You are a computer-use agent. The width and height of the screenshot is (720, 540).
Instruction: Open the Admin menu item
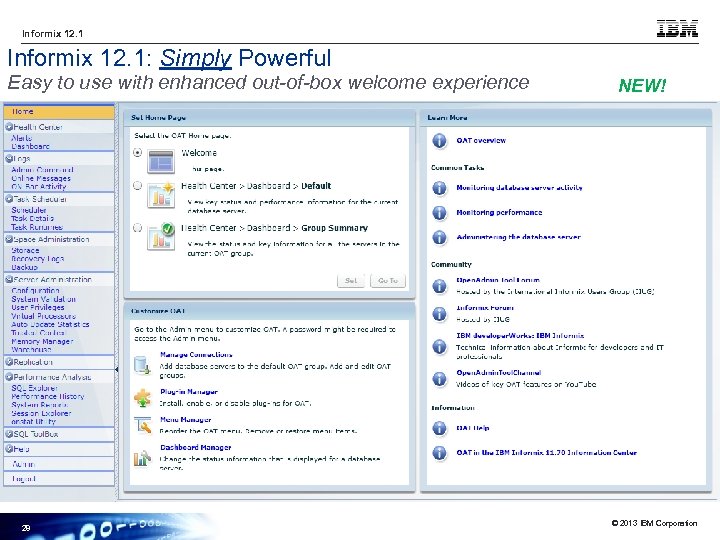point(59,464)
